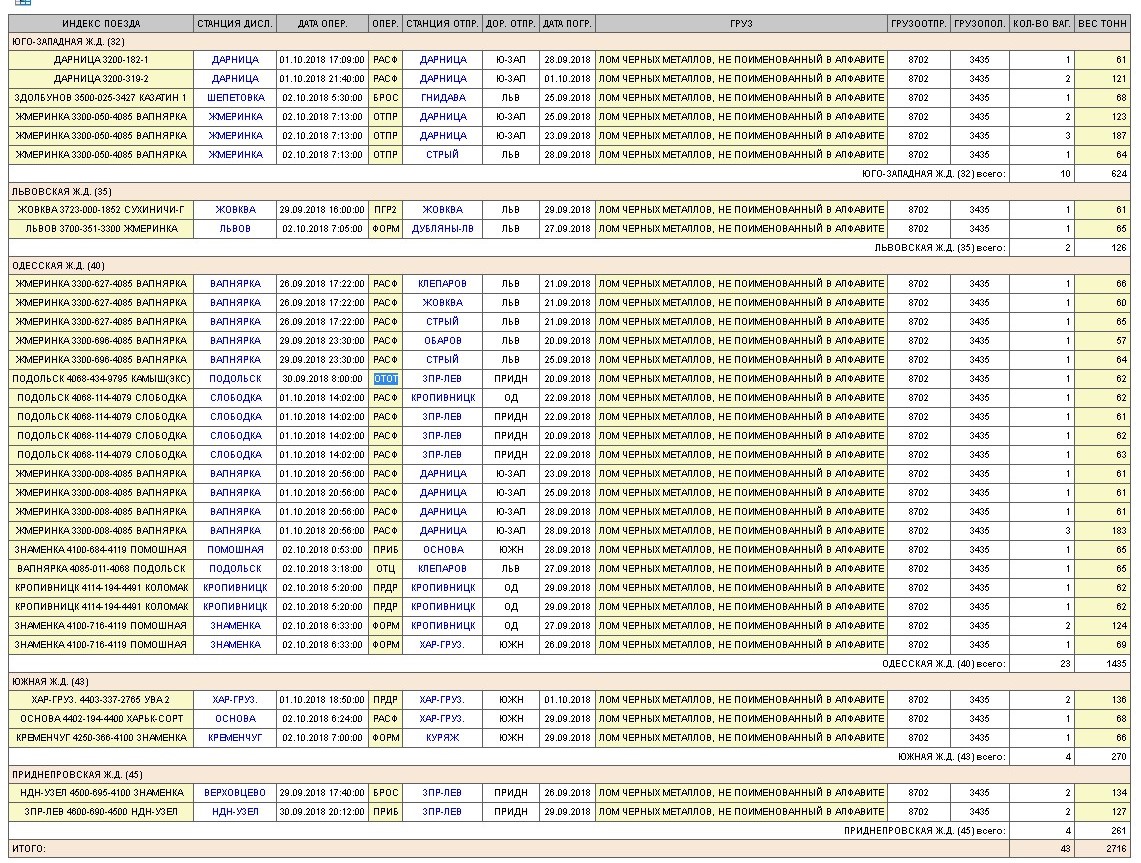Open the ЛЬВОВ station link

[x=235, y=228]
